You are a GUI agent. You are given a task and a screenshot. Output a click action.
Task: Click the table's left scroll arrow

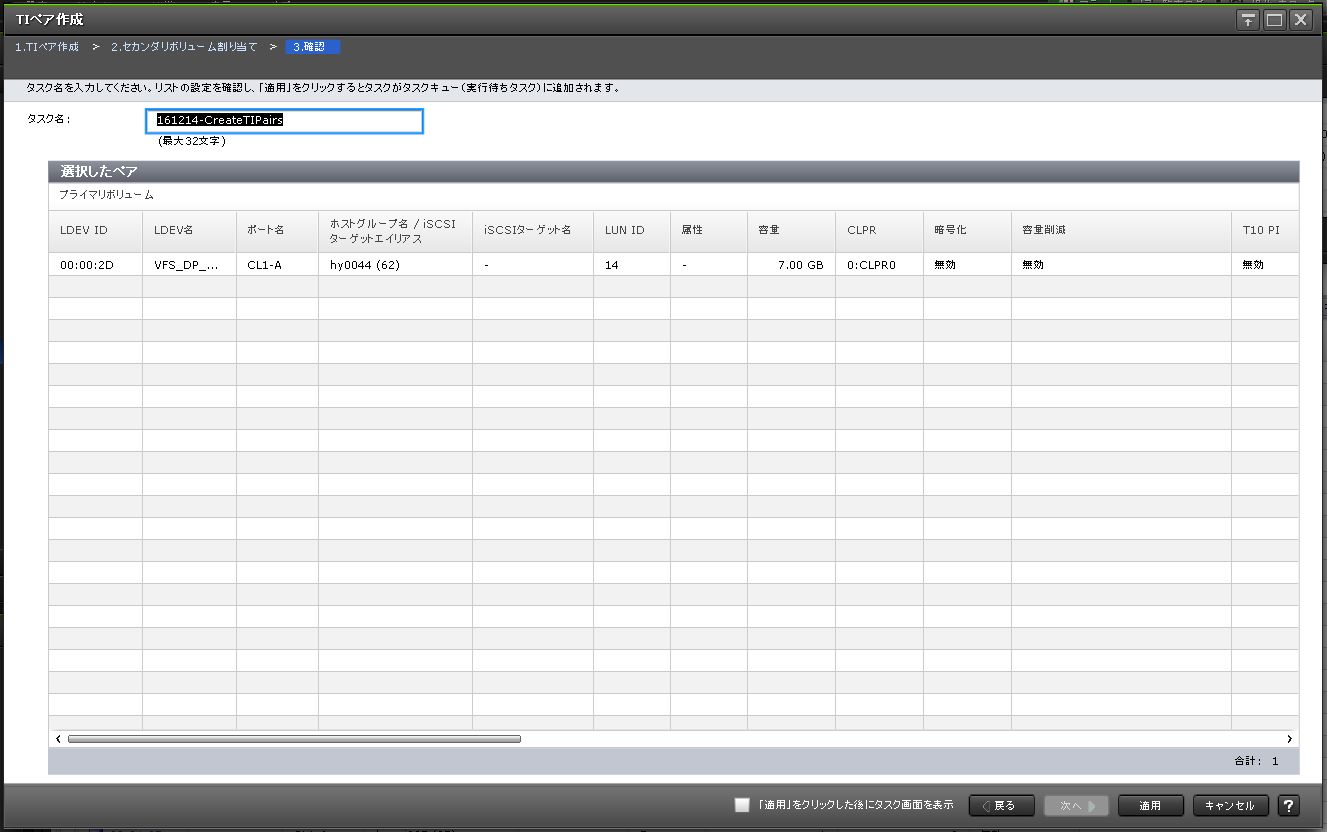(58, 739)
